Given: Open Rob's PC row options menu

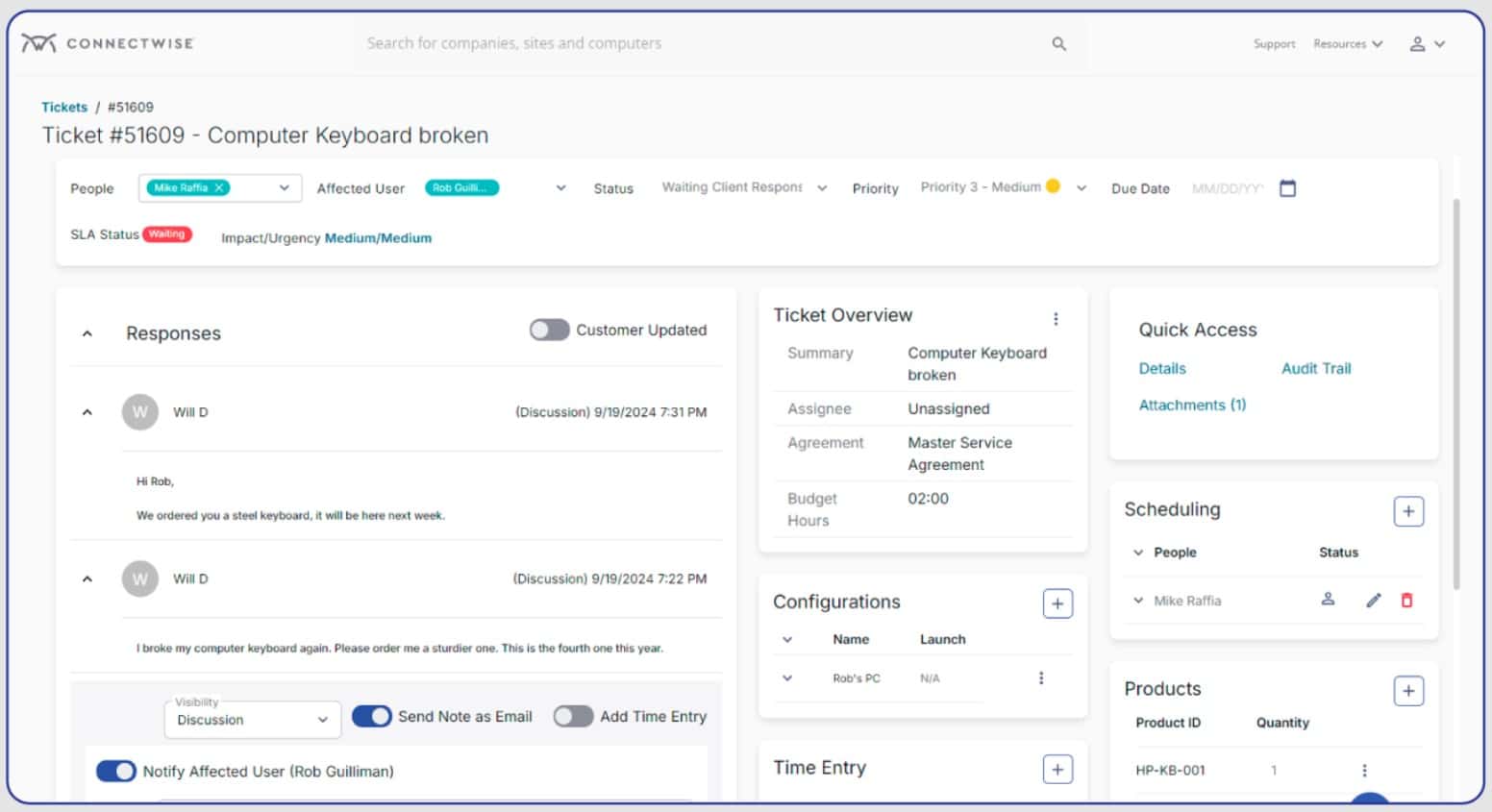Looking at the screenshot, I should point(1041,678).
